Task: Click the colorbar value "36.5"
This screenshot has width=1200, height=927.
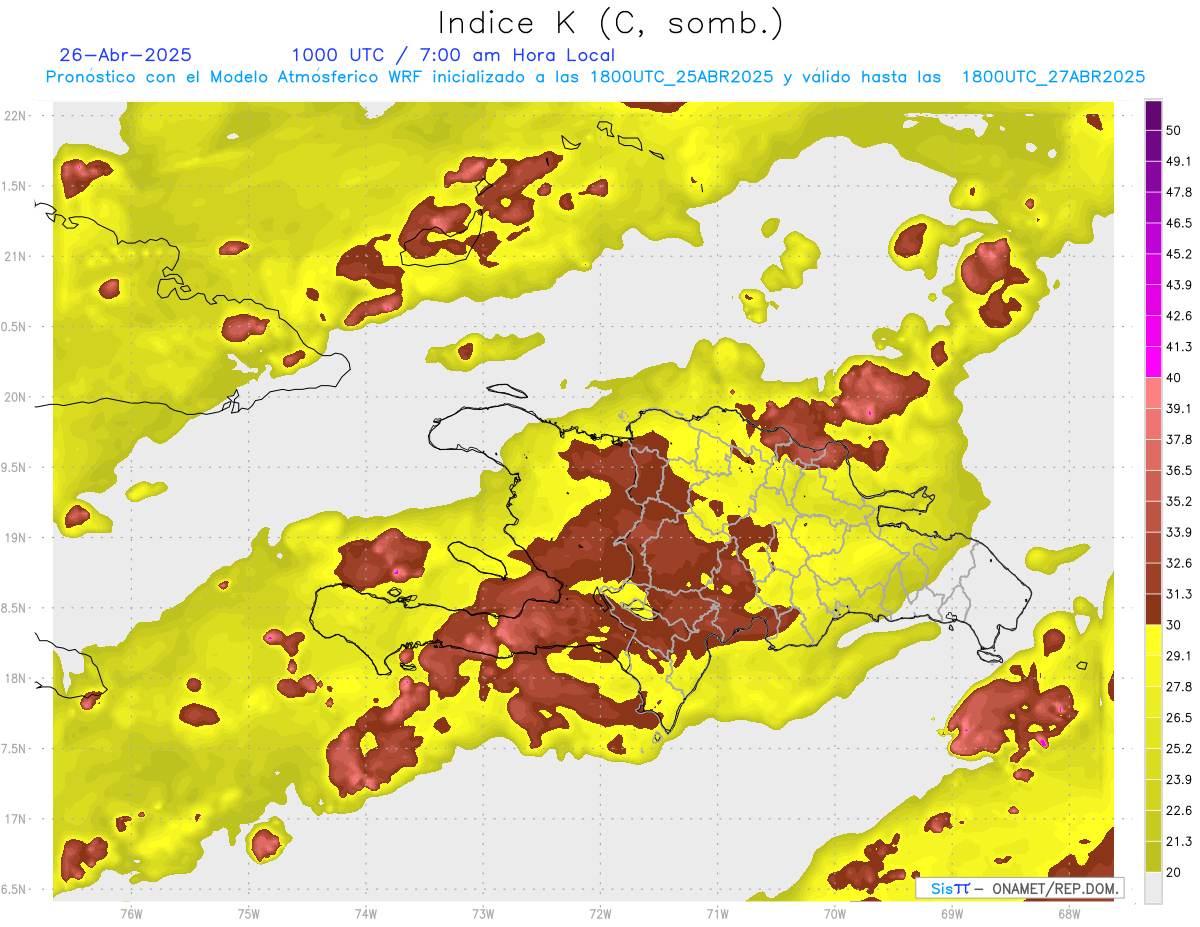Action: 1179,470
